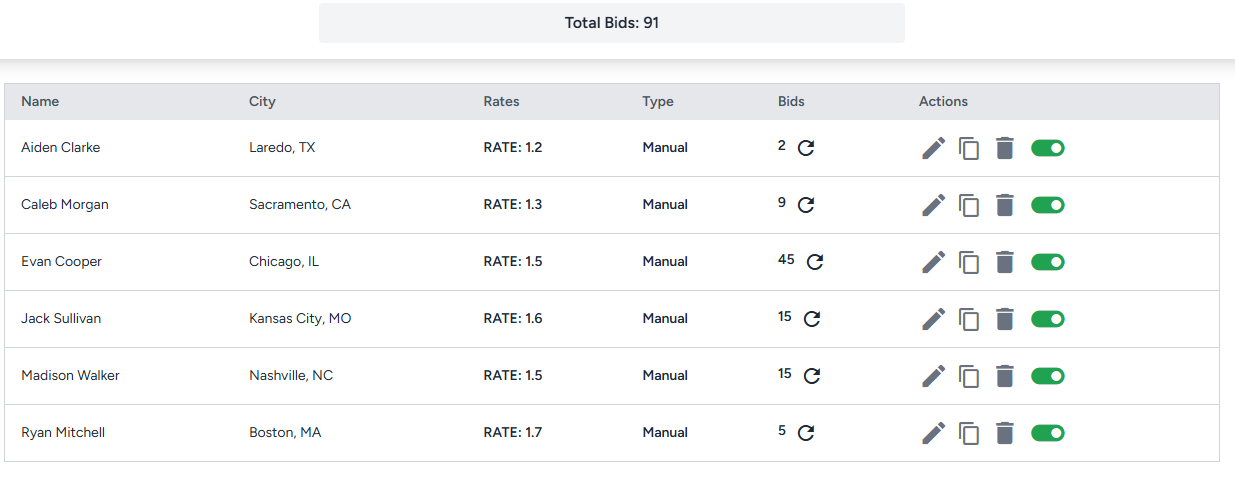Turn off Evan Cooper's active switch
Image resolution: width=1235 pixels, height=480 pixels.
(x=1047, y=262)
